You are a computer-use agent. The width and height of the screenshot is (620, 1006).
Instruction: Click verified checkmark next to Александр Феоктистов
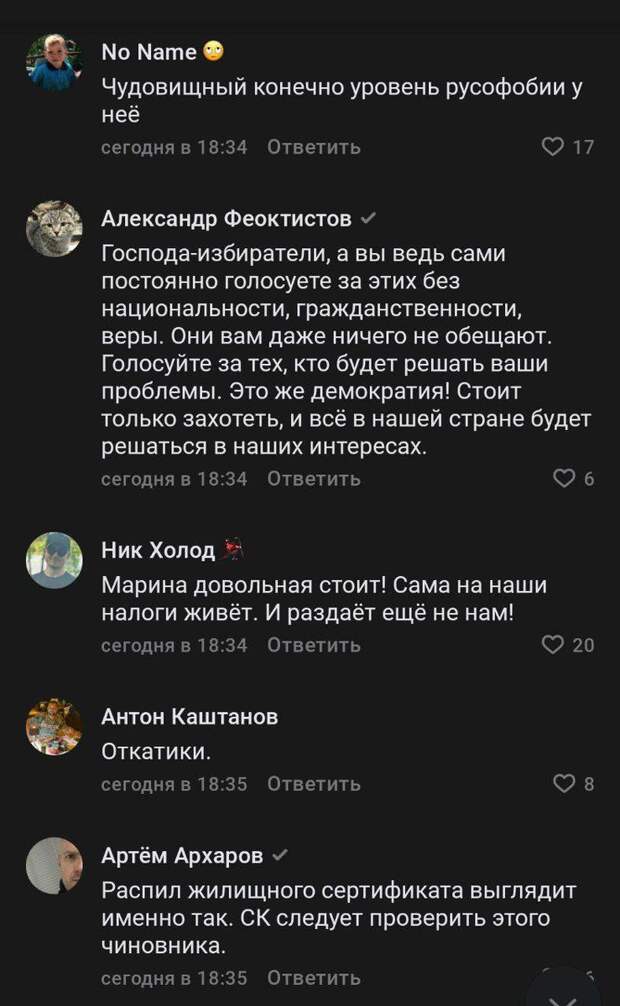tap(368, 219)
